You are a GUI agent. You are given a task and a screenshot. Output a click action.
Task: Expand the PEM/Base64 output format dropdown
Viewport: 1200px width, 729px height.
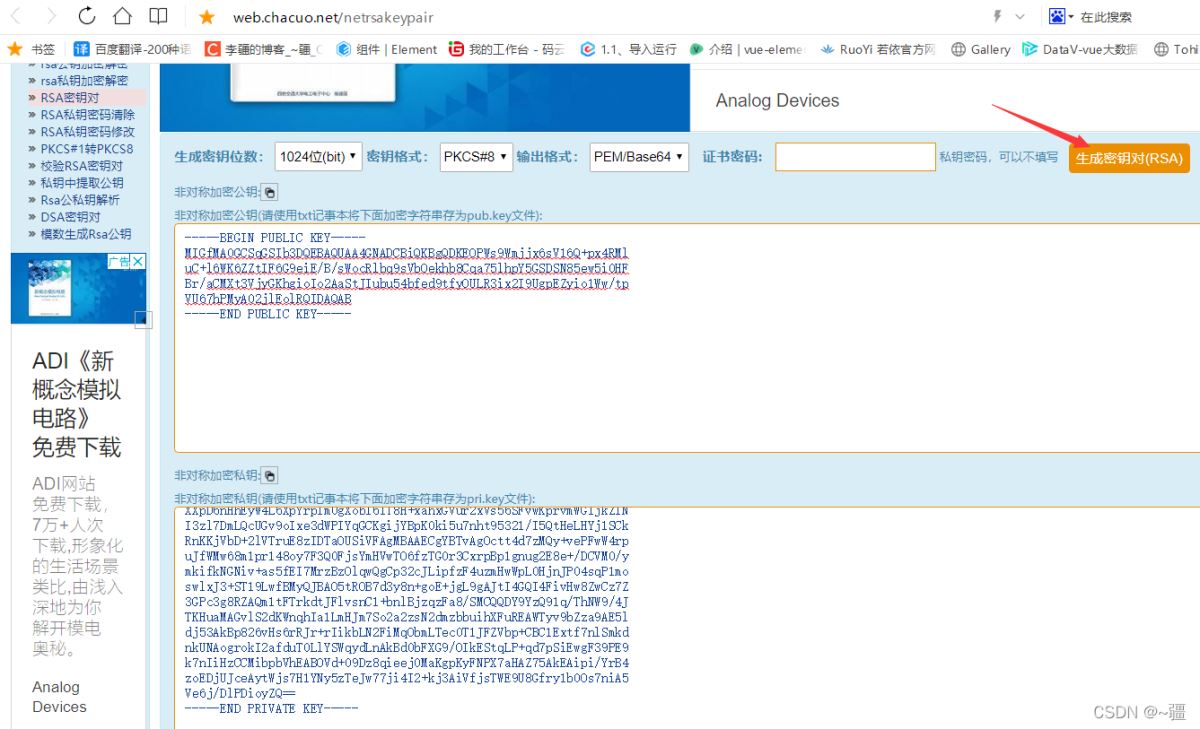pyautogui.click(x=639, y=157)
